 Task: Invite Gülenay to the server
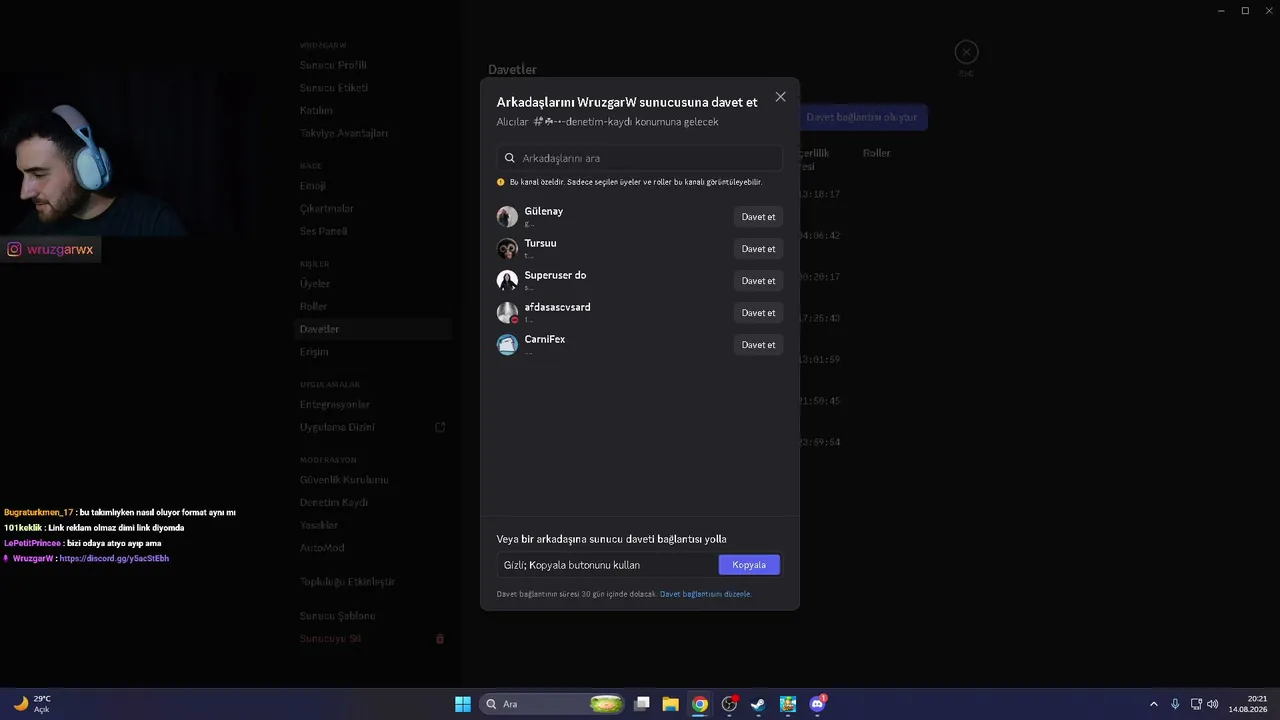click(758, 217)
